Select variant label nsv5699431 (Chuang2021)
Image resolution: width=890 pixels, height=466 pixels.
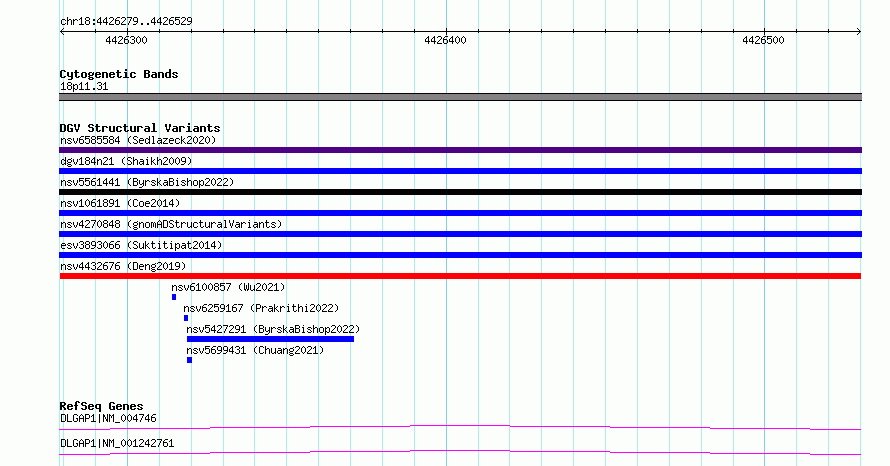click(x=255, y=350)
